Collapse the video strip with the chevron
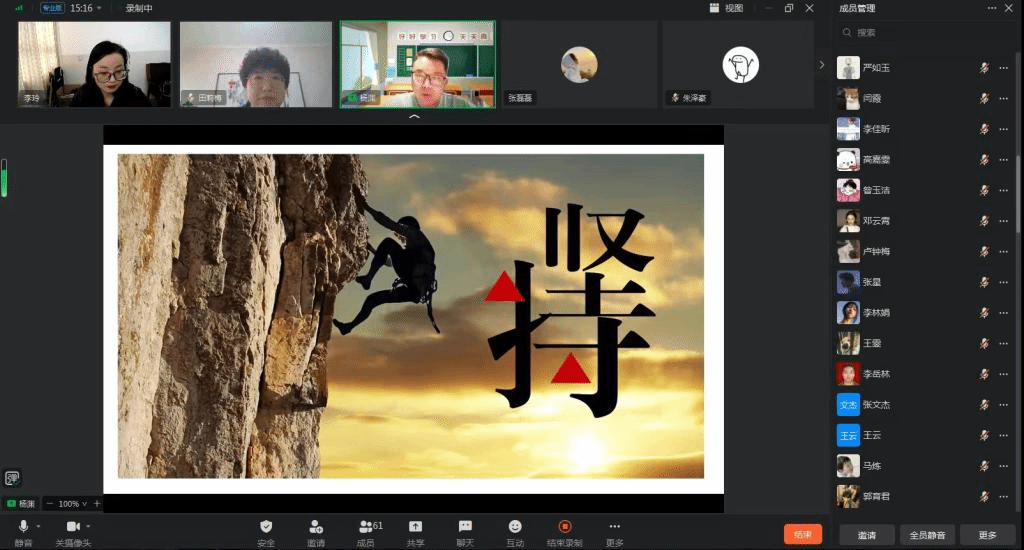 [414, 117]
